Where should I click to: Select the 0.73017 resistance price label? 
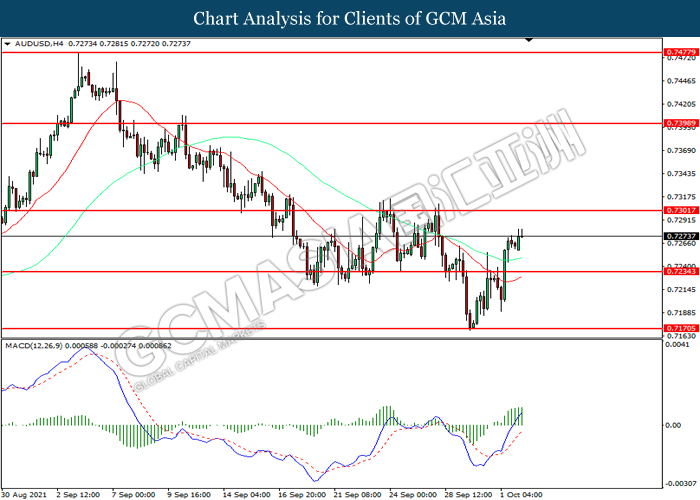click(681, 210)
